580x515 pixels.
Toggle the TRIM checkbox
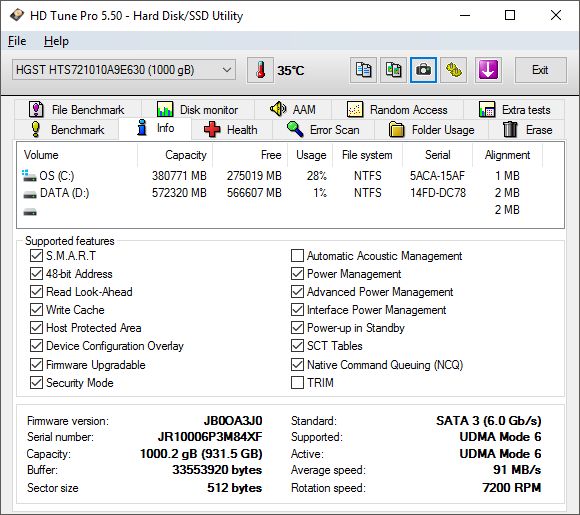tap(297, 383)
